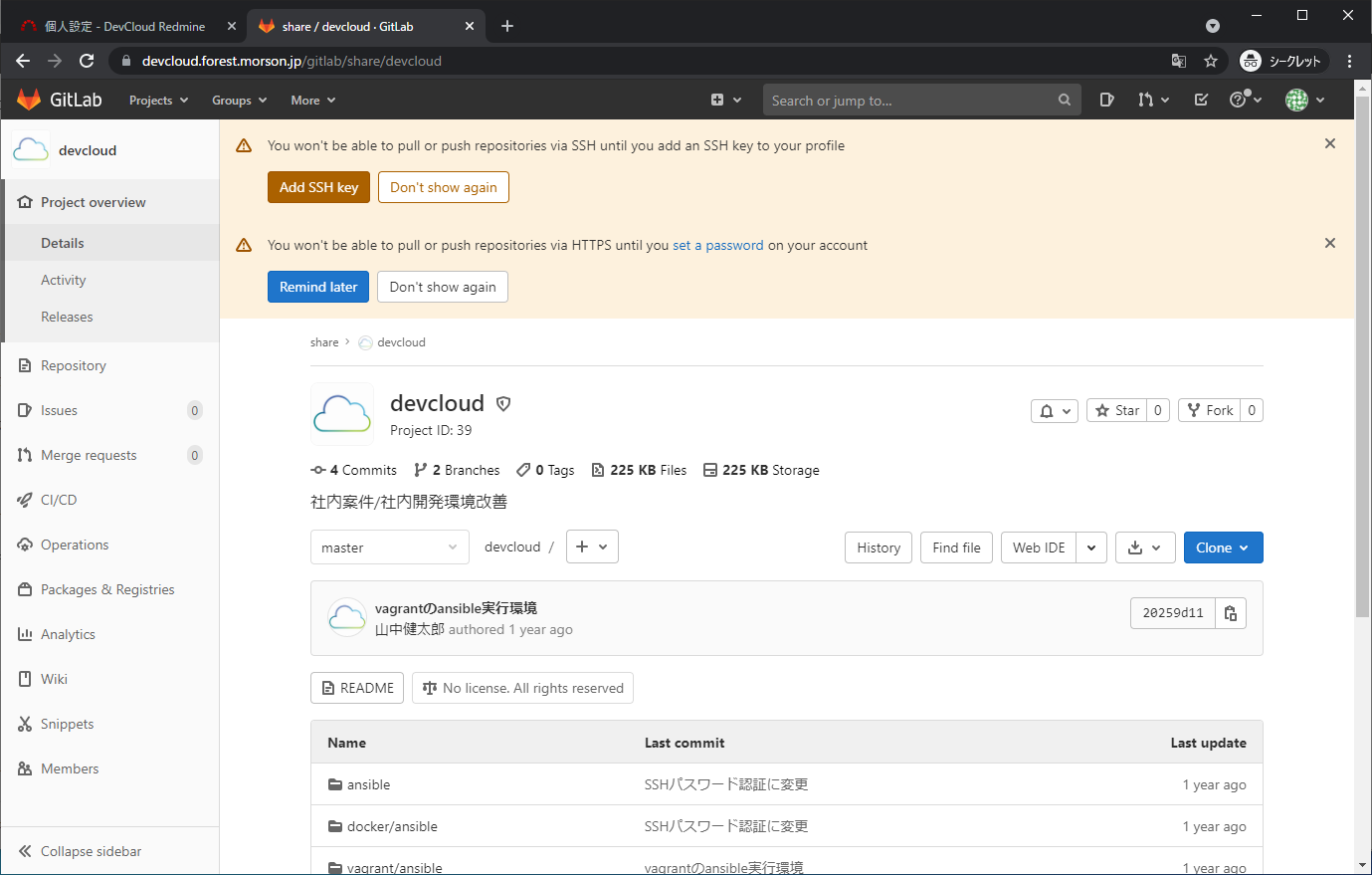Star the devcloud project
This screenshot has height=875, width=1372.
coord(1116,410)
